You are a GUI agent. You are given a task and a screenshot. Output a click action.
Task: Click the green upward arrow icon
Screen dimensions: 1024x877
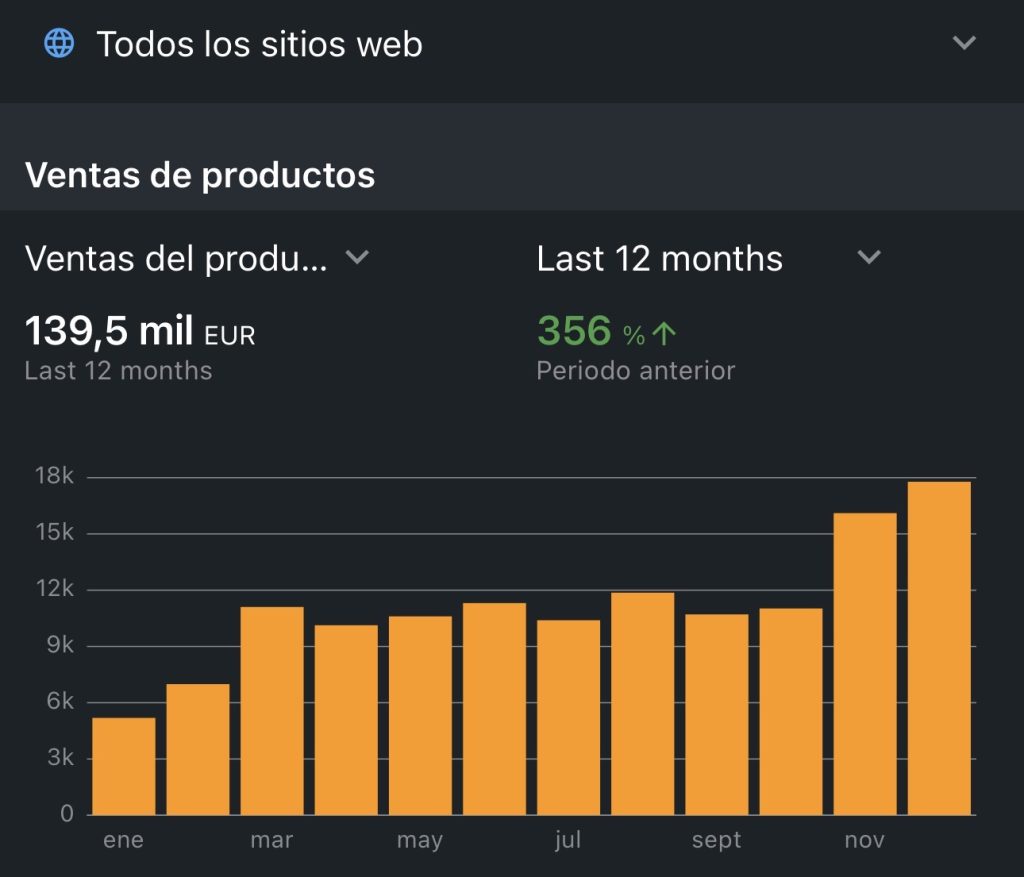coord(665,334)
